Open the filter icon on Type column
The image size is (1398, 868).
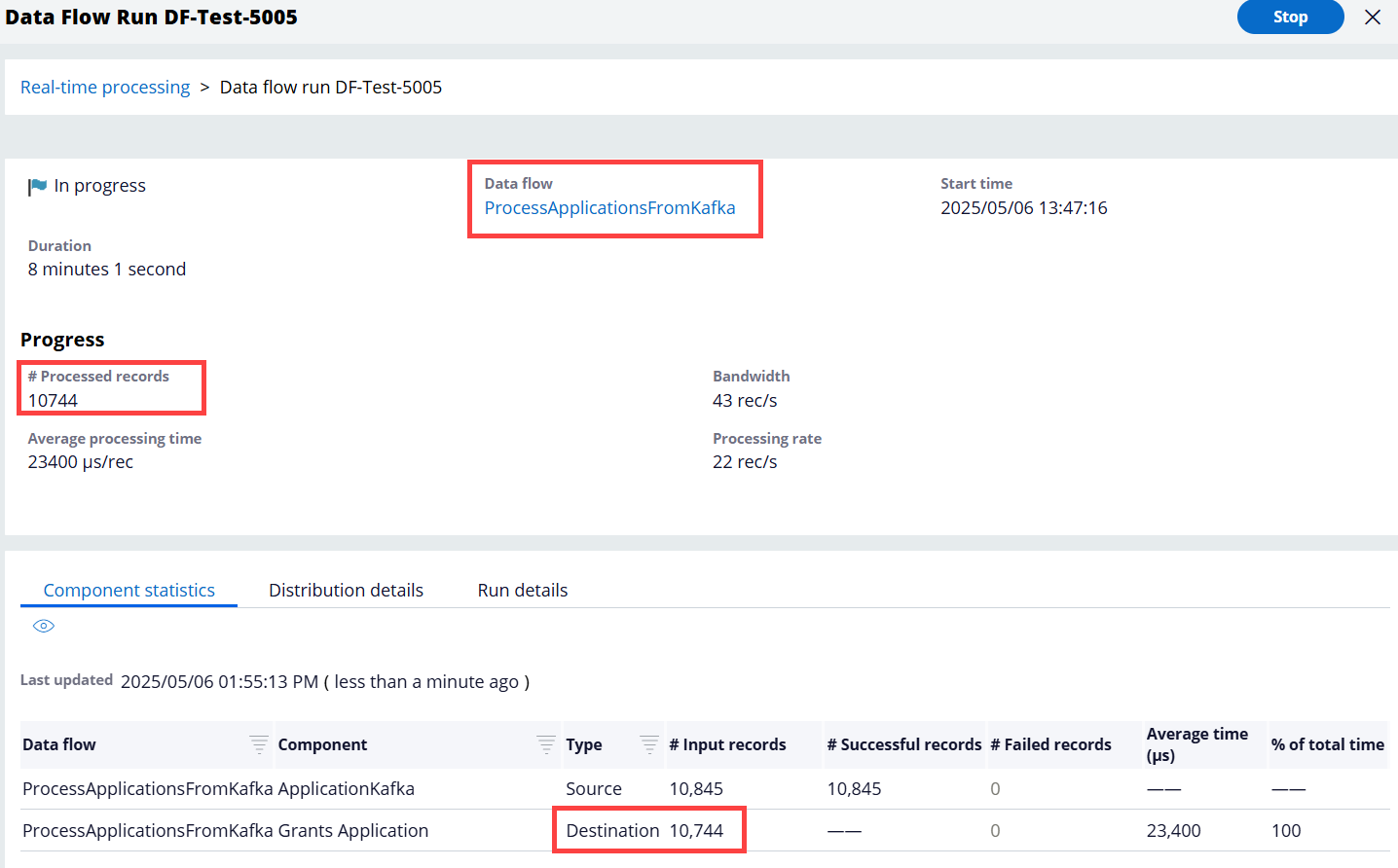click(649, 744)
